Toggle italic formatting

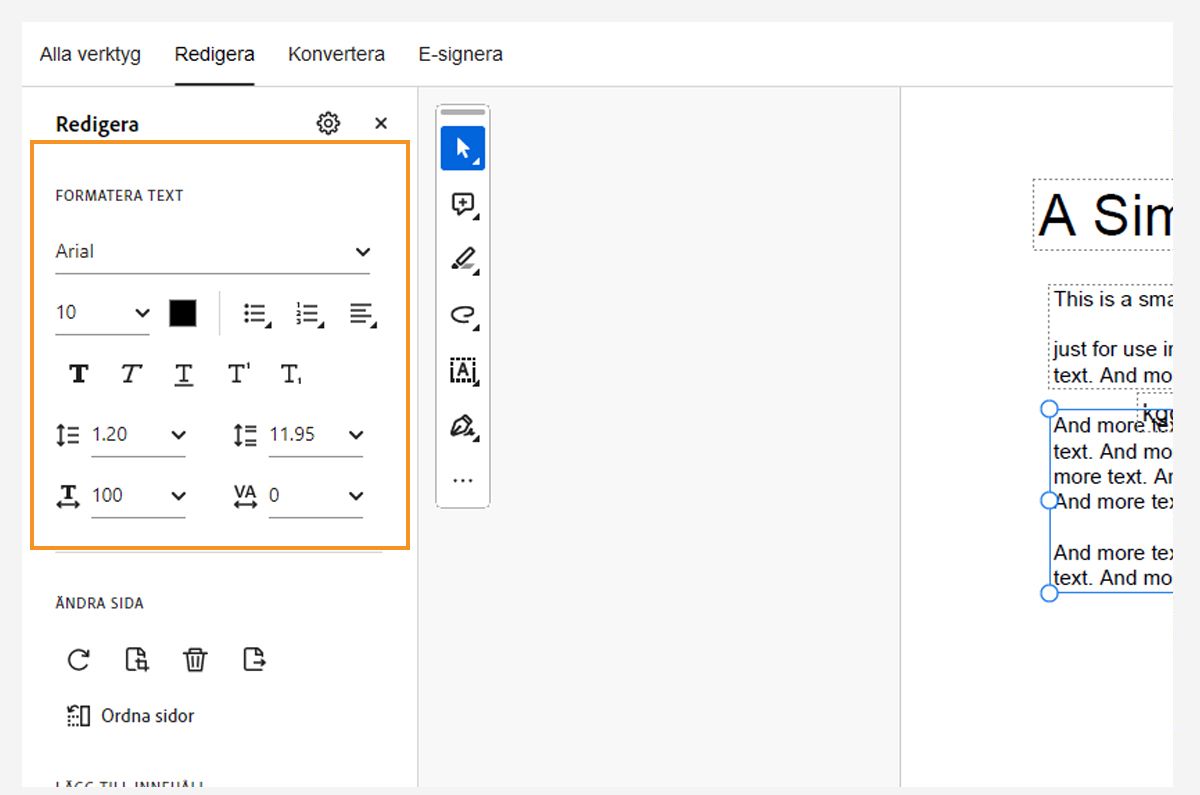click(x=131, y=373)
